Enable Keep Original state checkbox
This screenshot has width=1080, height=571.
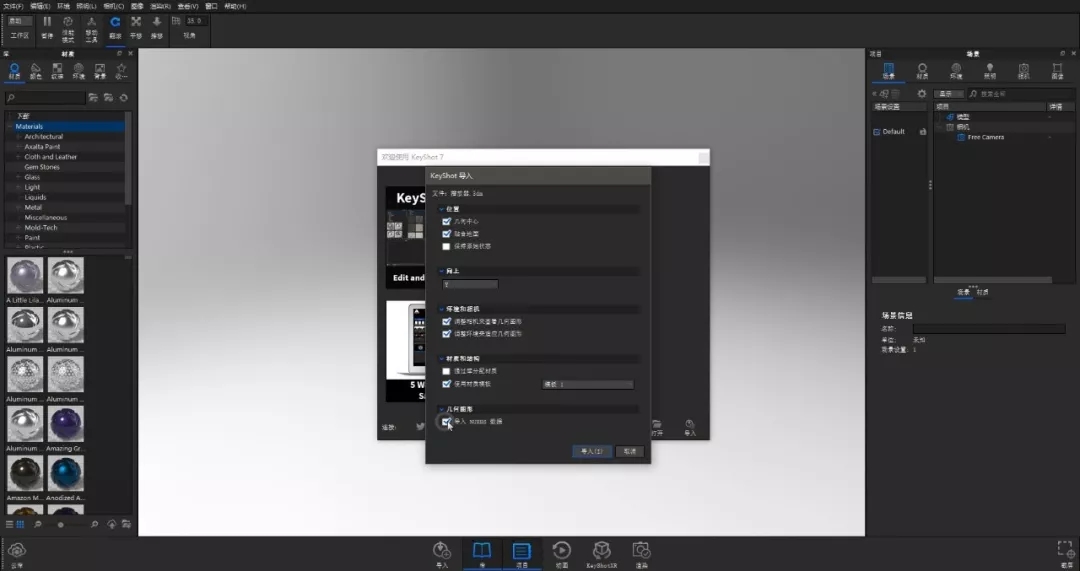pos(446,246)
